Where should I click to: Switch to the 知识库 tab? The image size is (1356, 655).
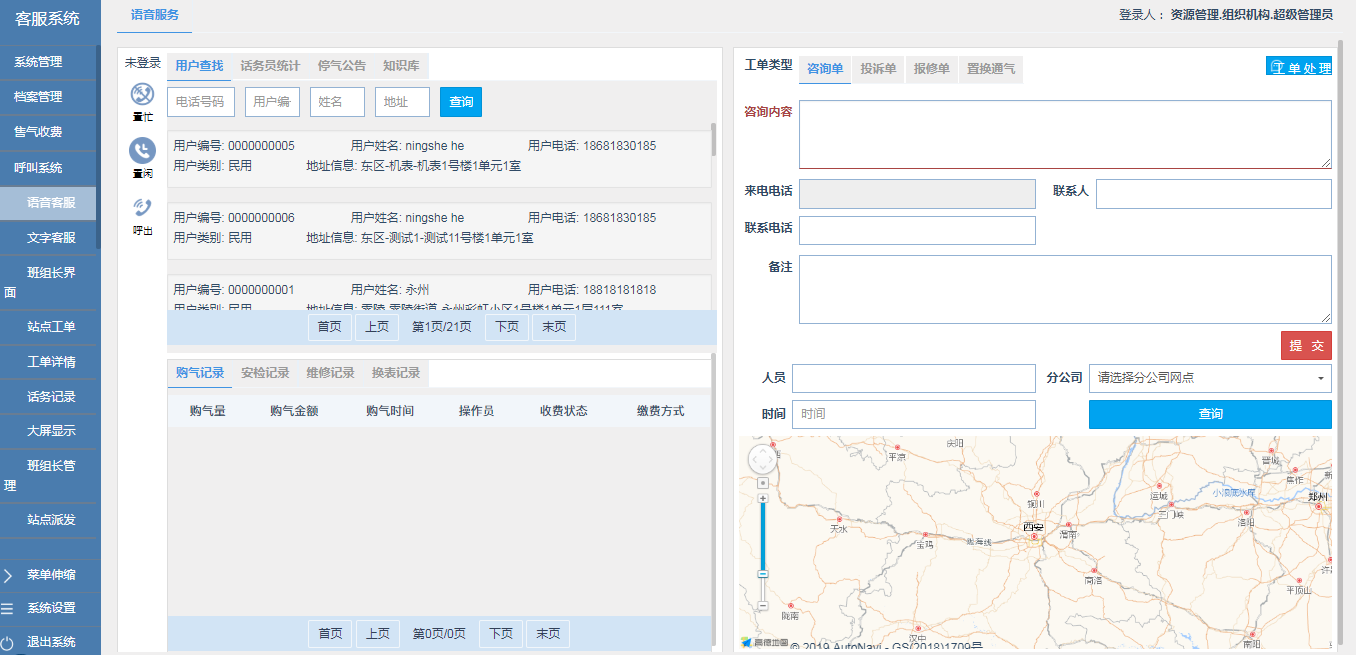click(x=402, y=66)
